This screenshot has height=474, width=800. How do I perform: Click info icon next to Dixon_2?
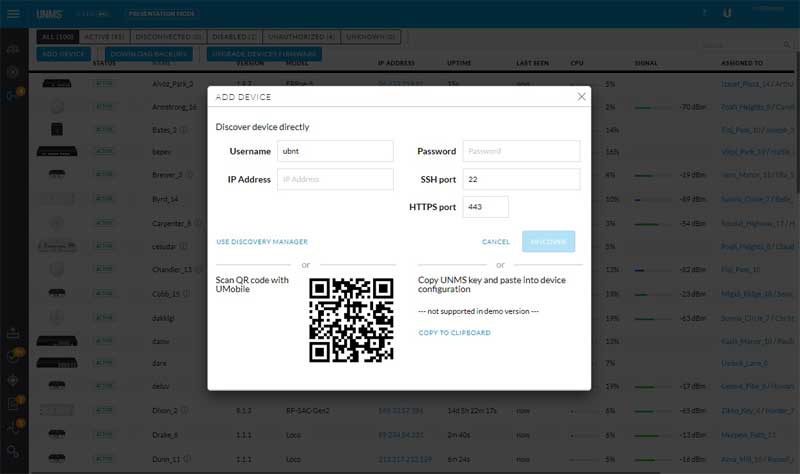click(x=184, y=410)
